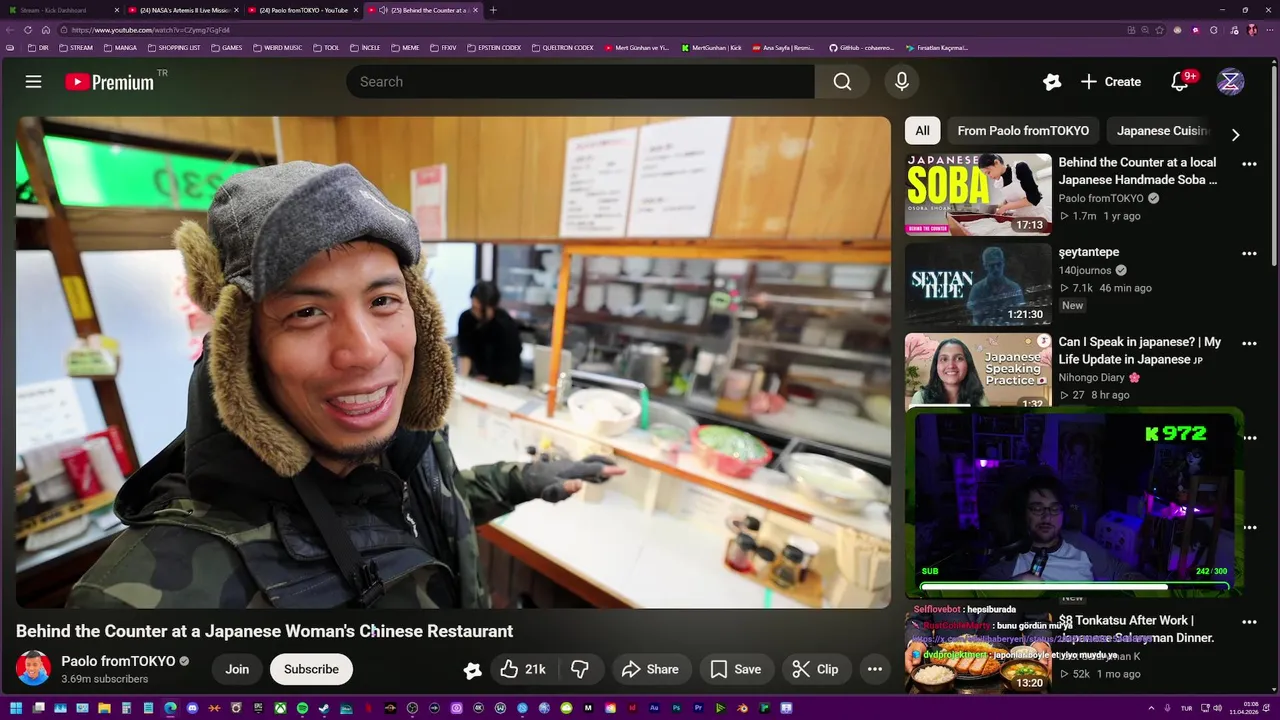Save the video to a playlist
Image resolution: width=1280 pixels, height=720 pixels.
(735, 669)
